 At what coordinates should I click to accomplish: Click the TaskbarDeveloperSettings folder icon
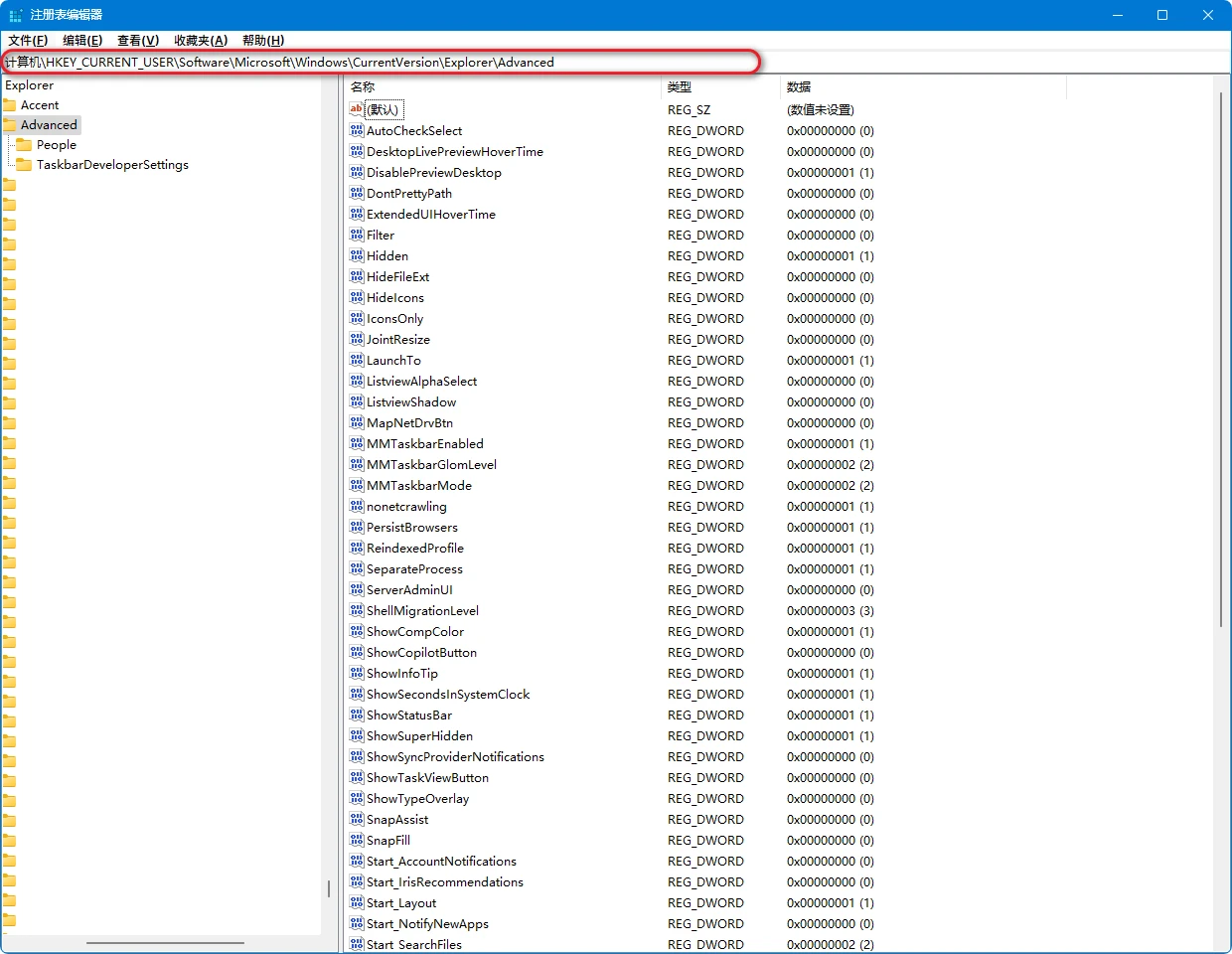pos(25,165)
